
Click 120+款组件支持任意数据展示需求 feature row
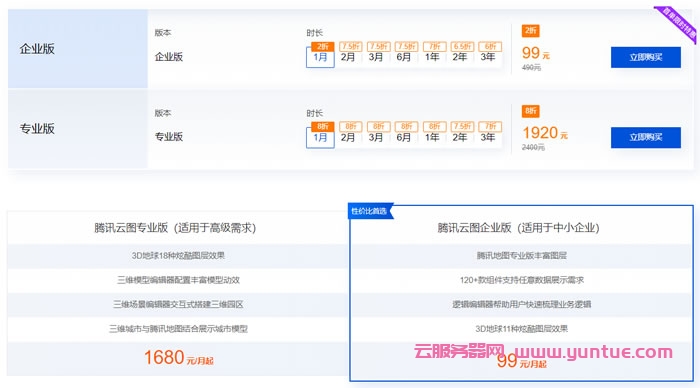click(x=521, y=280)
